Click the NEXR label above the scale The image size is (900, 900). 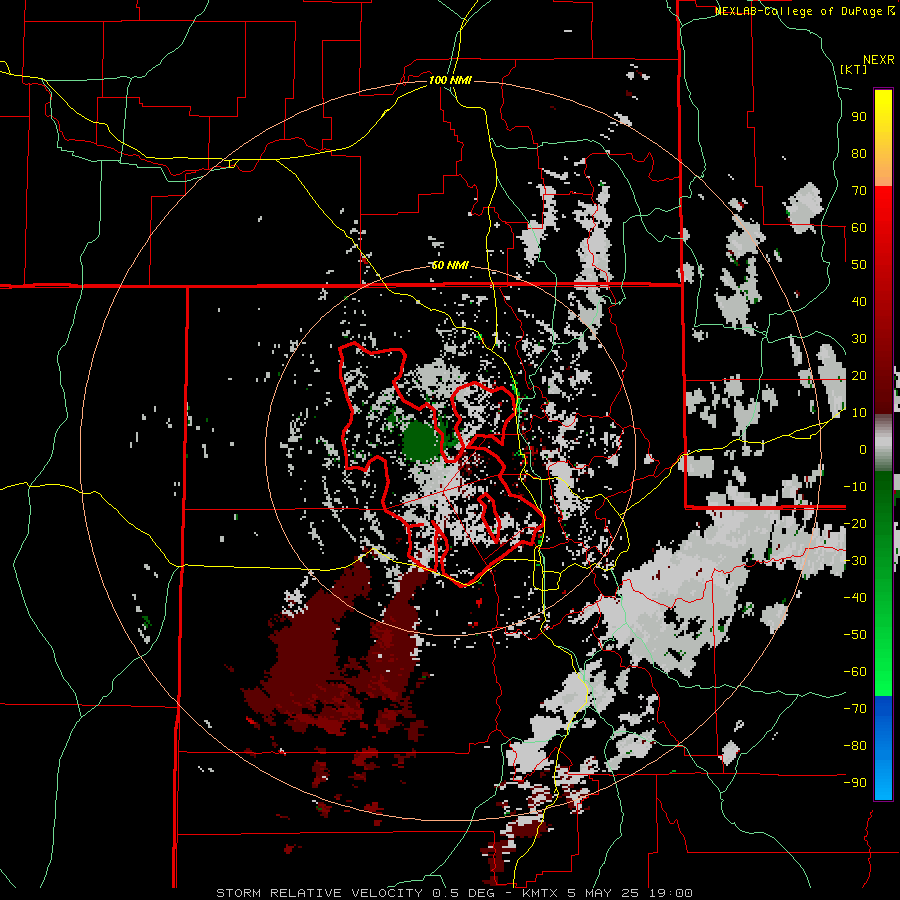(879, 60)
